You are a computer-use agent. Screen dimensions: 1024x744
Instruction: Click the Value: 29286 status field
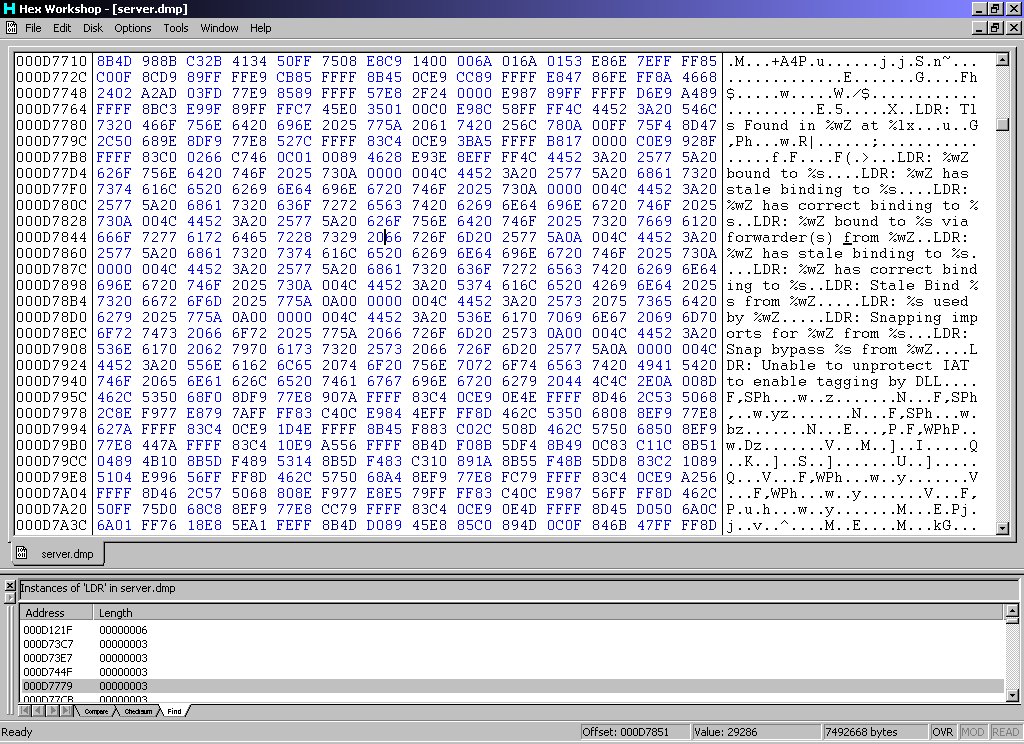pyautogui.click(x=755, y=732)
